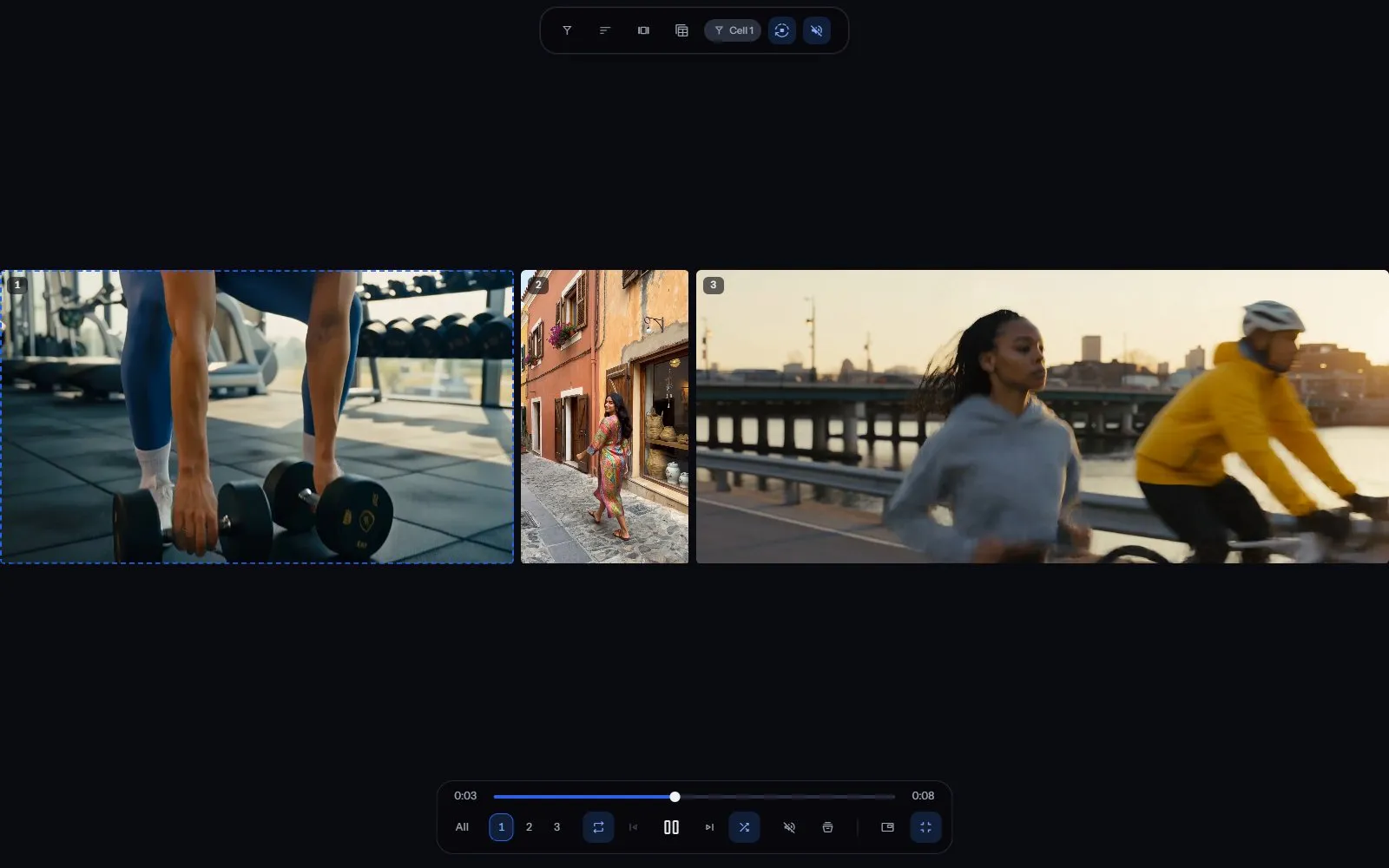Click the carousel layout icon
Viewport: 1389px width, 868px height.
(643, 30)
